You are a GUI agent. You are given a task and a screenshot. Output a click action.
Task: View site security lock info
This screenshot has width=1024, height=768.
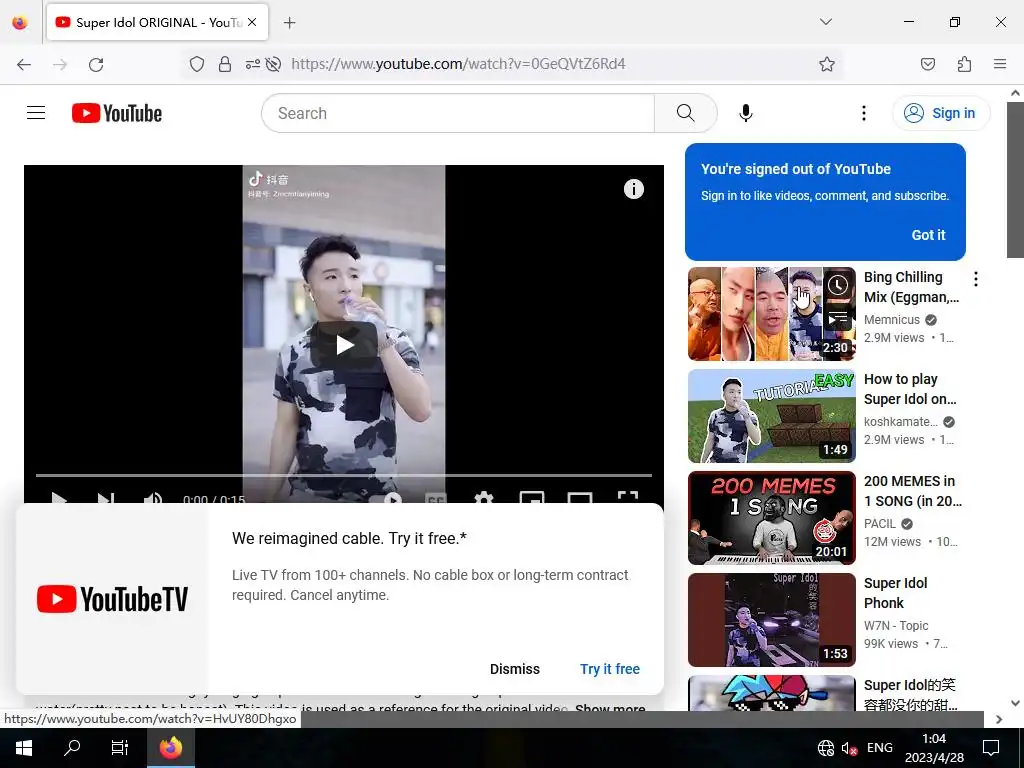tap(225, 64)
